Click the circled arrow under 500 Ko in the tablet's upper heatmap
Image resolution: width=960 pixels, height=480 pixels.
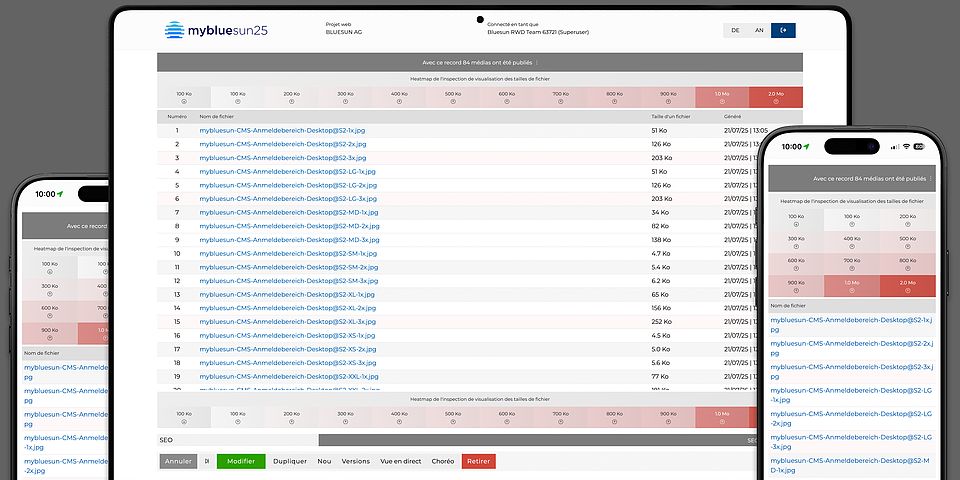(x=453, y=102)
